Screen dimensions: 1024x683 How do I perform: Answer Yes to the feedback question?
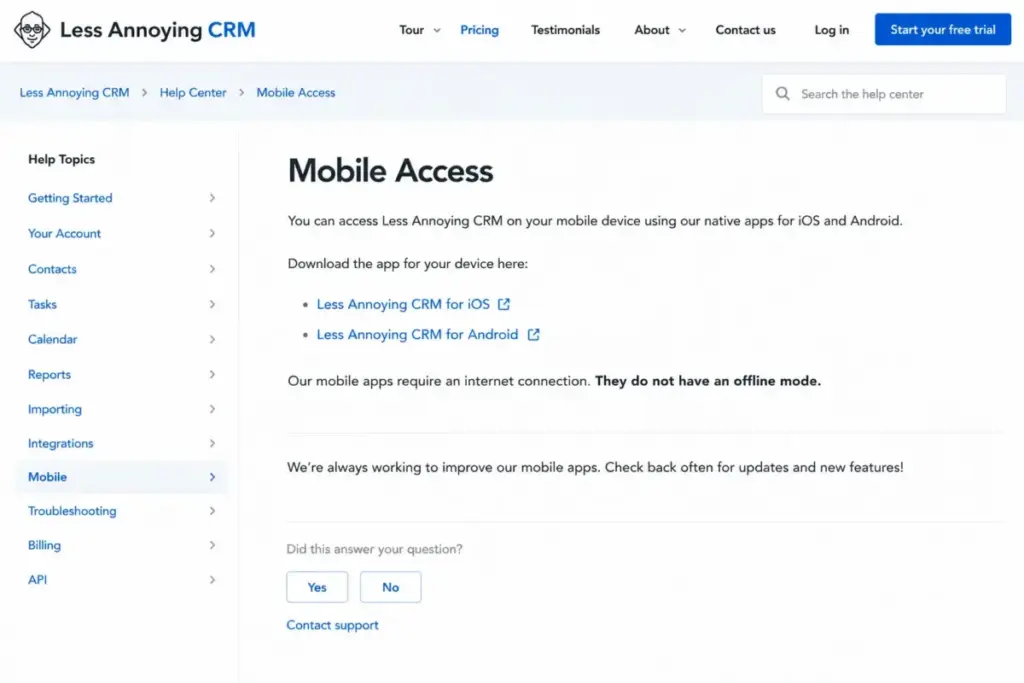[317, 587]
